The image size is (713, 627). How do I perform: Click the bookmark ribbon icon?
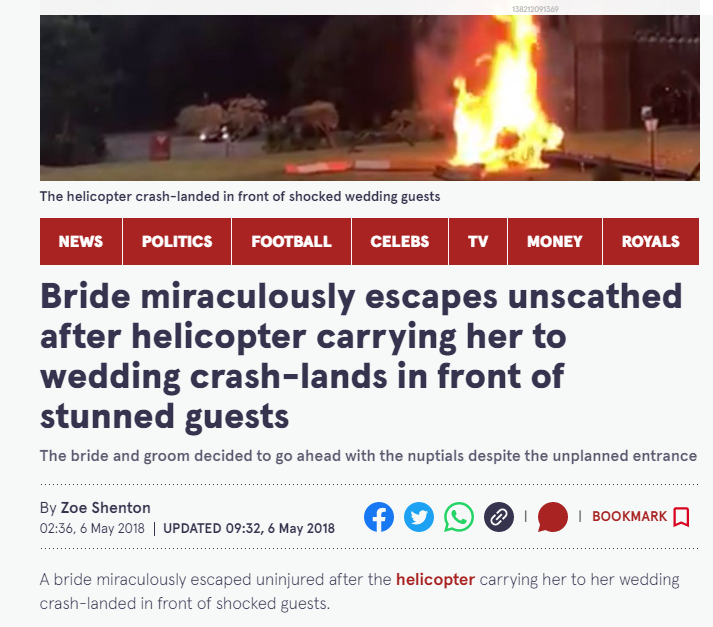coord(681,517)
